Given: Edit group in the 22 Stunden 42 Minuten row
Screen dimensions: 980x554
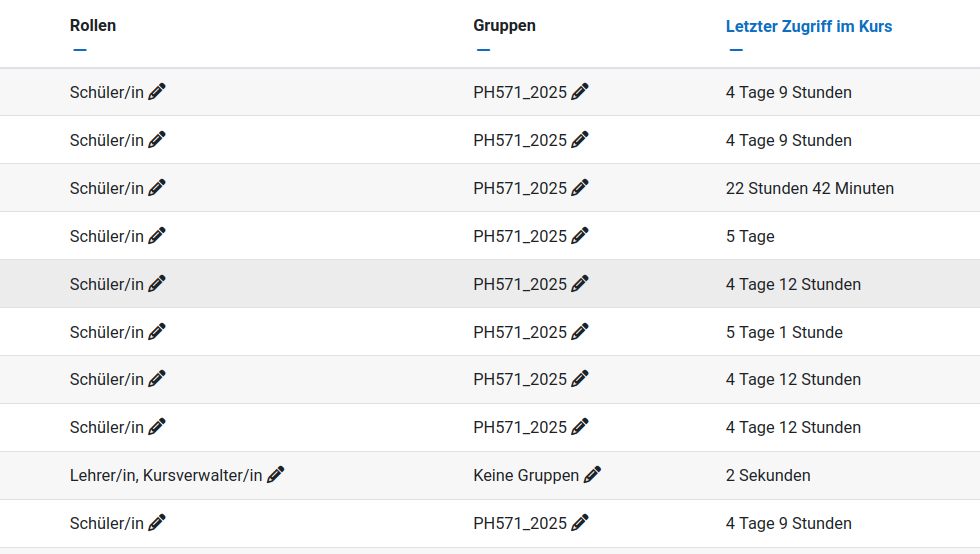Looking at the screenshot, I should pos(580,187).
